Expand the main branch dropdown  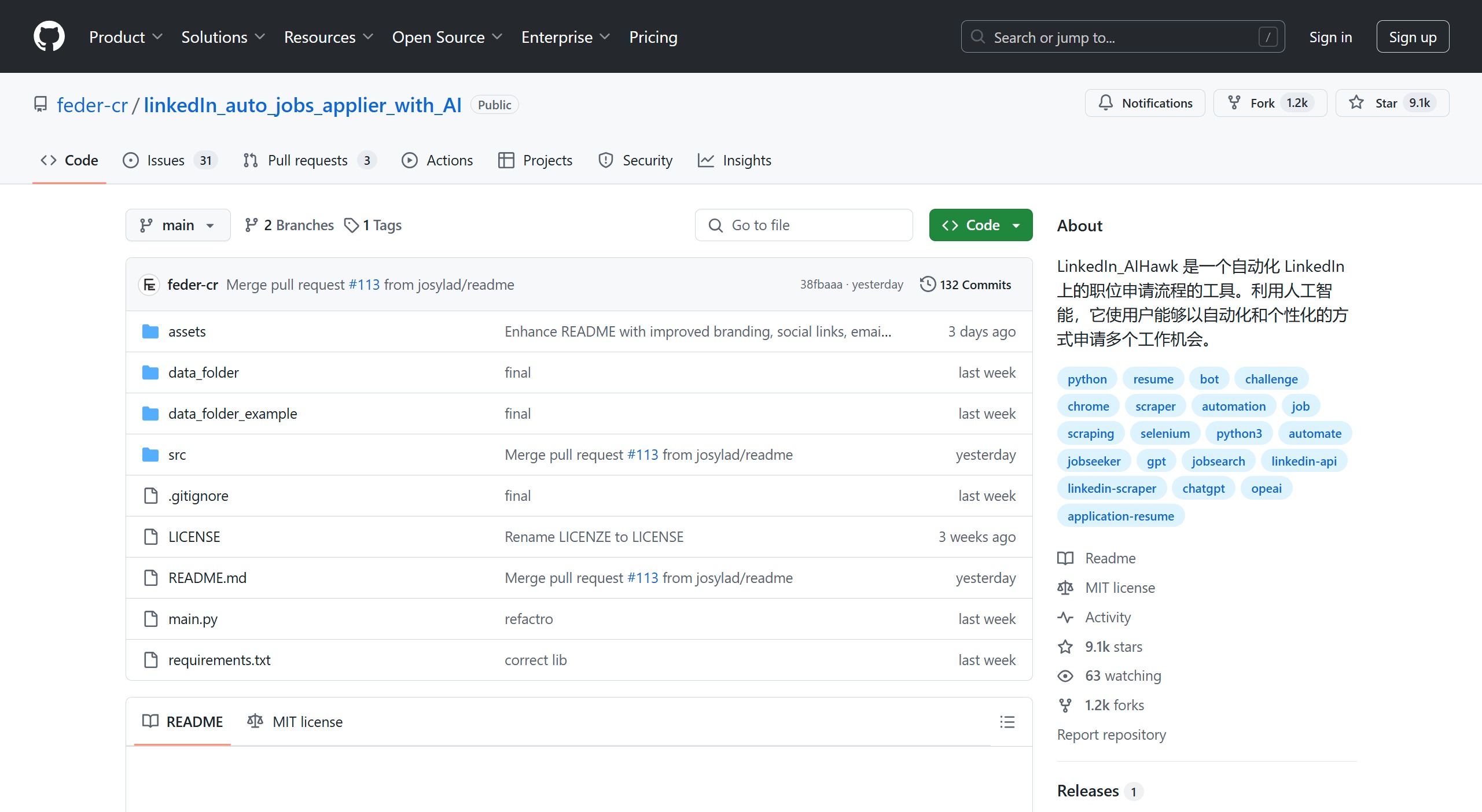pos(178,225)
